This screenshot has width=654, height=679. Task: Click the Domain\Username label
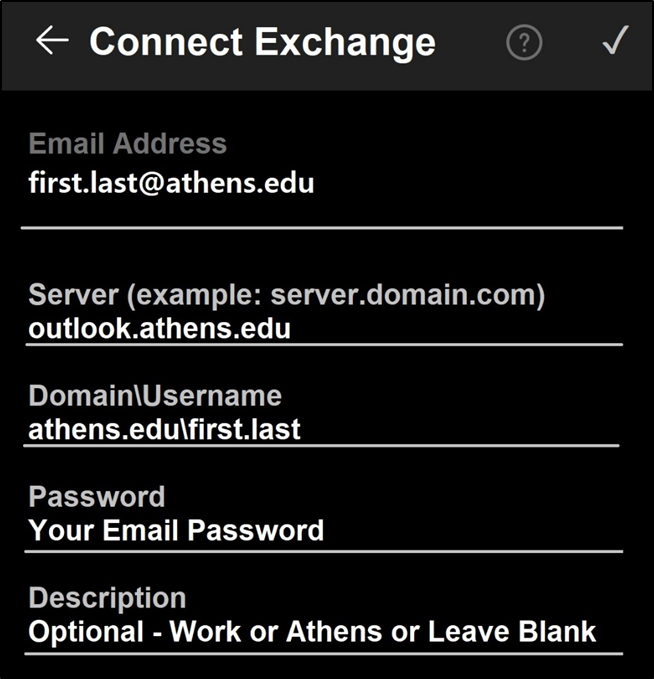click(155, 395)
